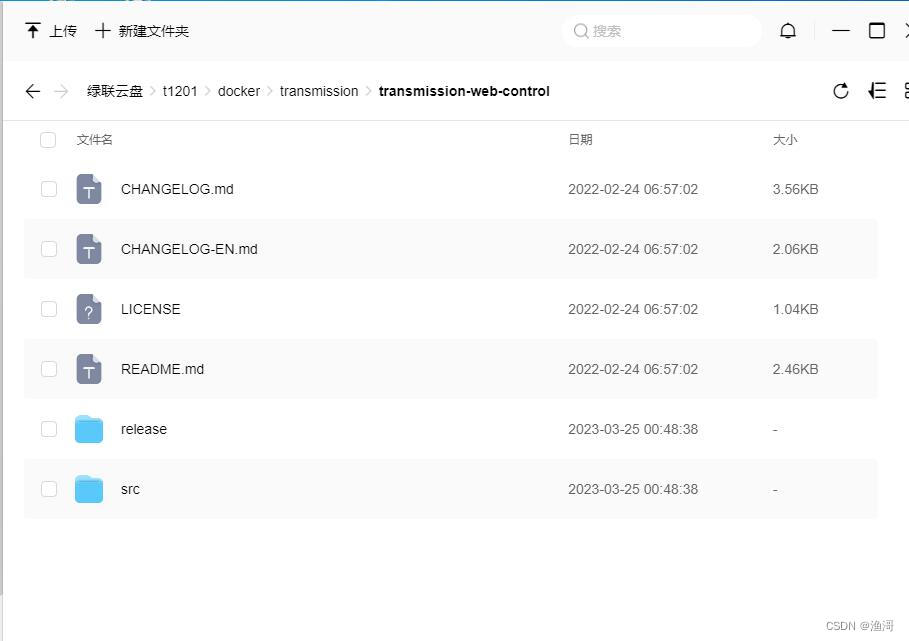Select the CHANGELOG-EN.md file name
Screen dimensions: 909x641
tap(189, 249)
